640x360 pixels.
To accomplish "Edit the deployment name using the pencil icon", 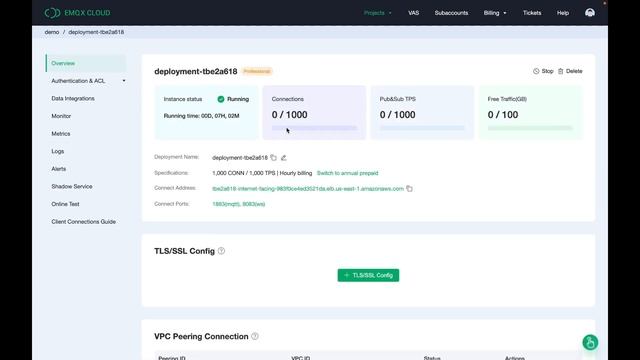I will tap(284, 158).
